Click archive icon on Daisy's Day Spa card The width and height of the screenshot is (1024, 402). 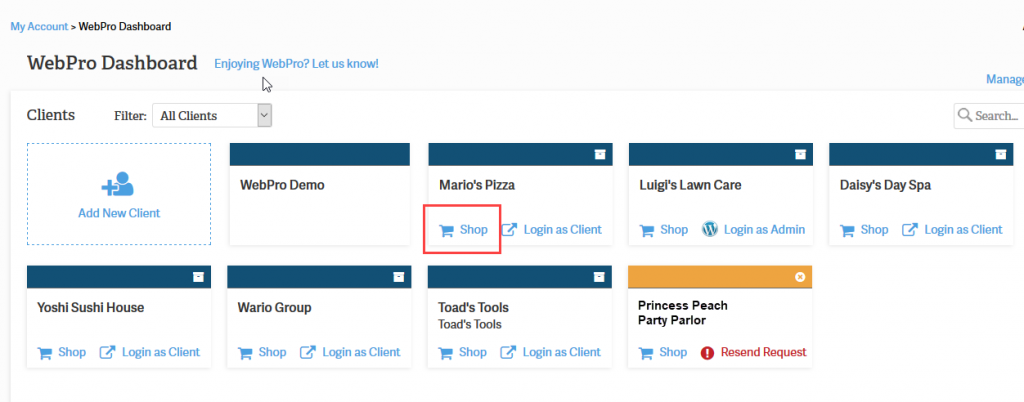[1000, 154]
